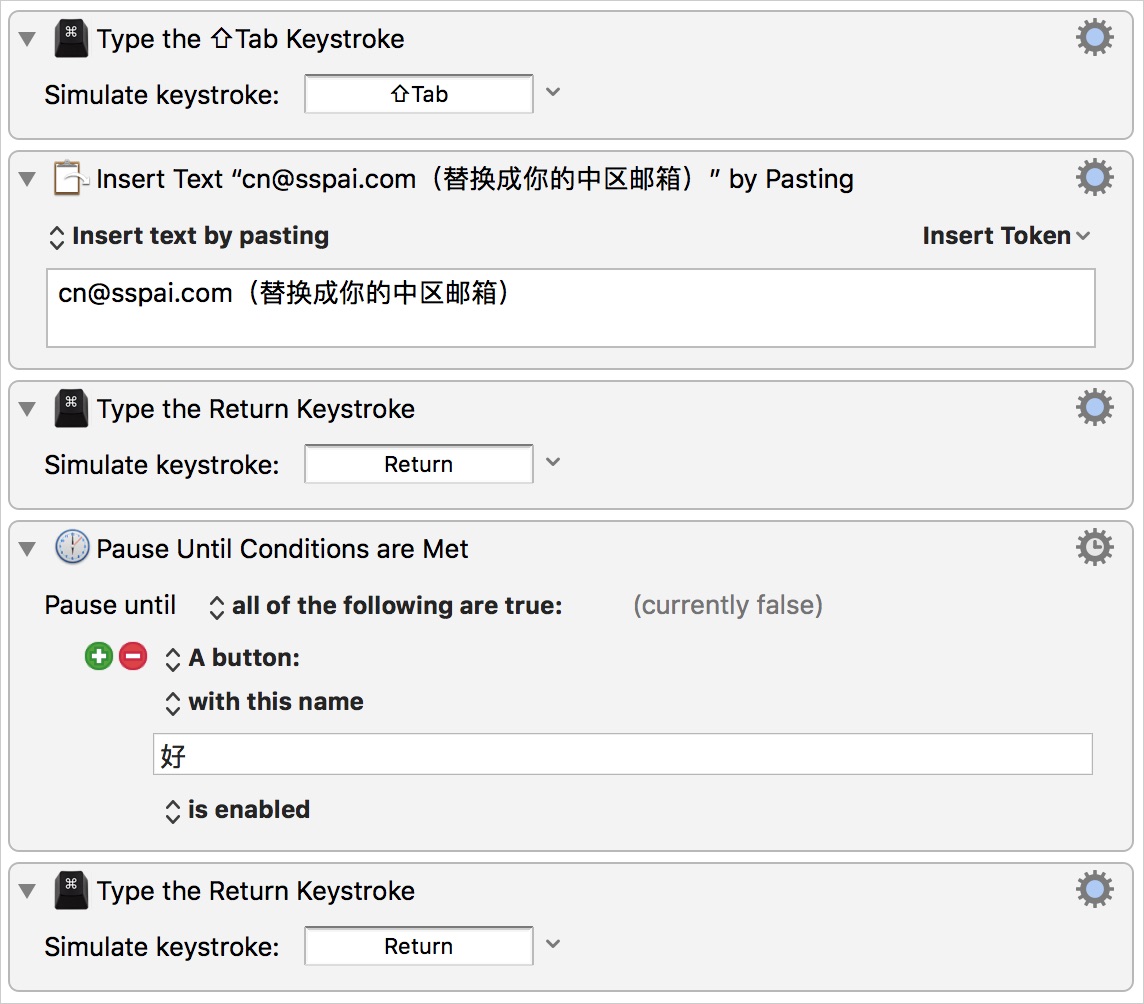Click the ⇧Tab simulate keystroke field

[418, 94]
